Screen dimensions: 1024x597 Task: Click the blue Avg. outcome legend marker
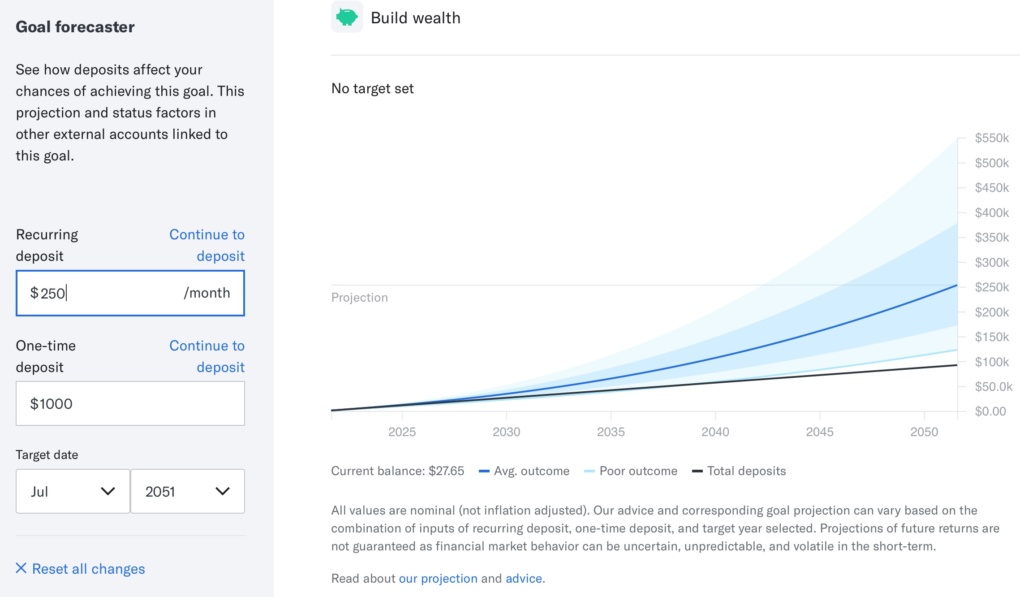tap(484, 471)
